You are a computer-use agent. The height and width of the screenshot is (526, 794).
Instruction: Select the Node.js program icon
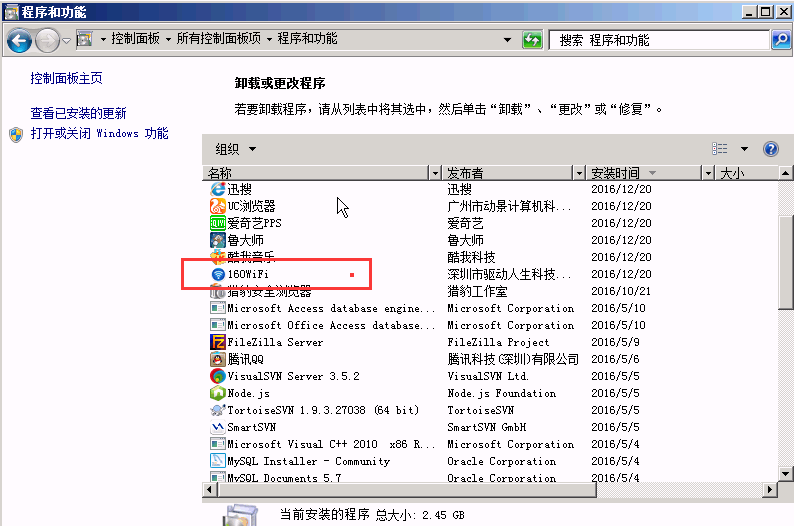coord(218,393)
